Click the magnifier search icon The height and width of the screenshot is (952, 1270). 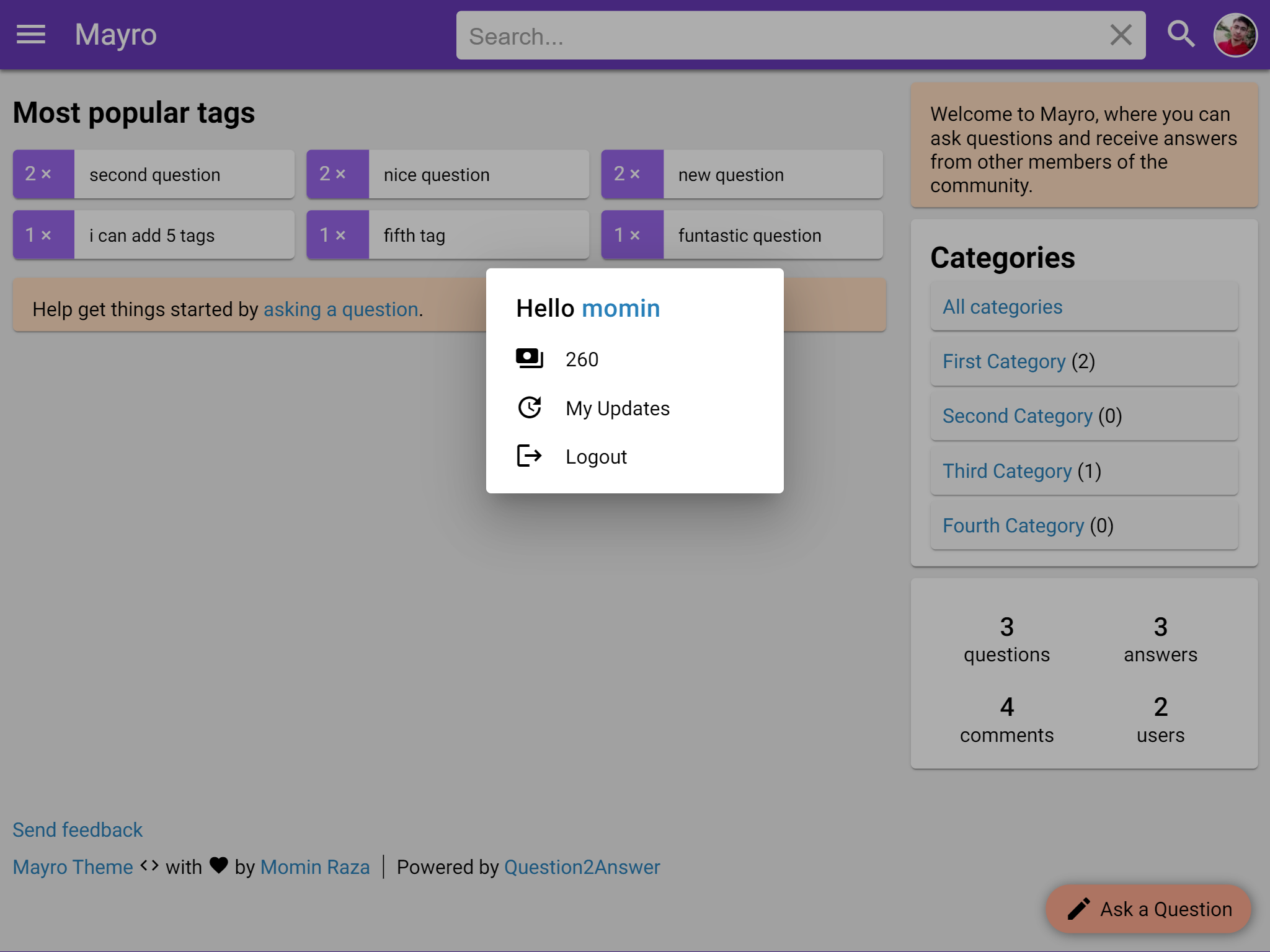pos(1181,35)
